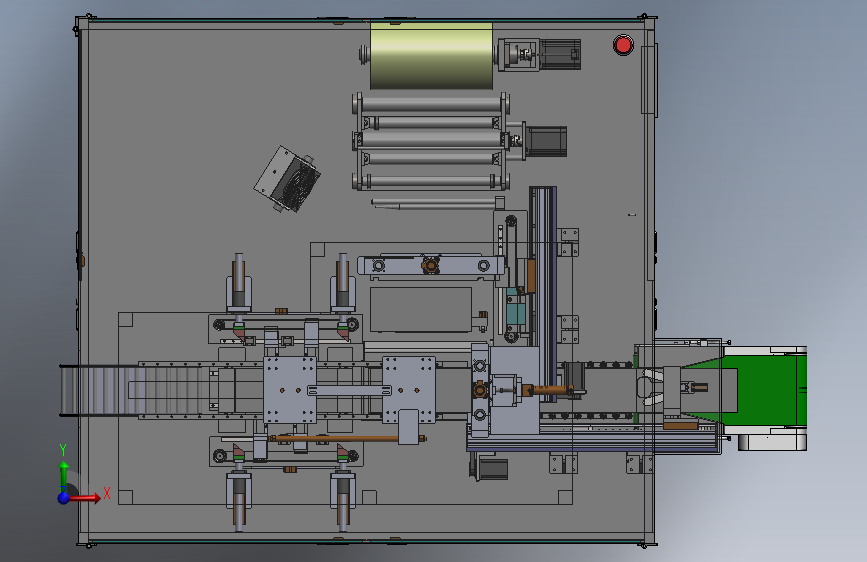The image size is (867, 562).
Task: Click the blue Z-axis sphere at triad origin
Action: click(x=64, y=497)
